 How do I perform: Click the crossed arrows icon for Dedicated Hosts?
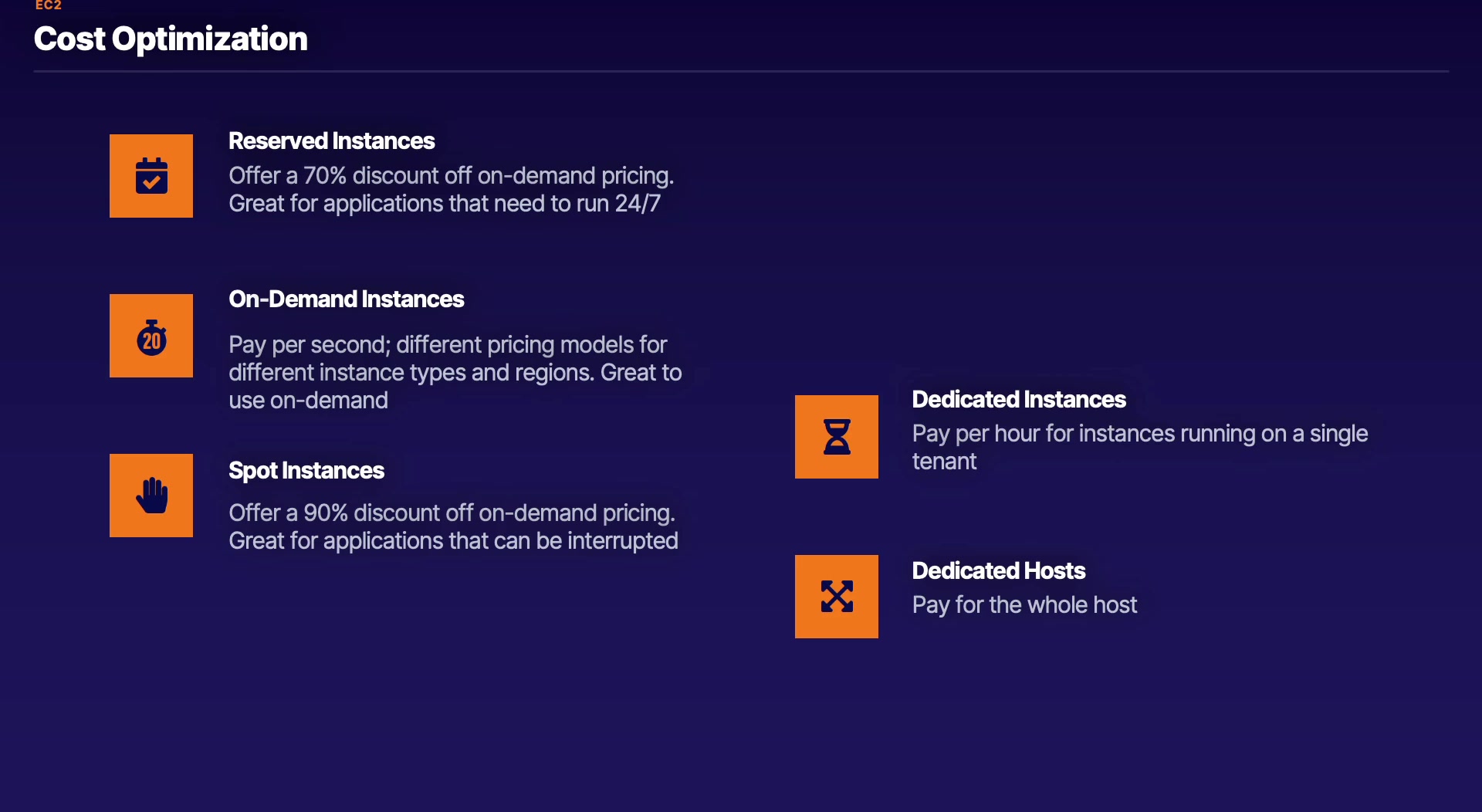pyautogui.click(x=837, y=597)
